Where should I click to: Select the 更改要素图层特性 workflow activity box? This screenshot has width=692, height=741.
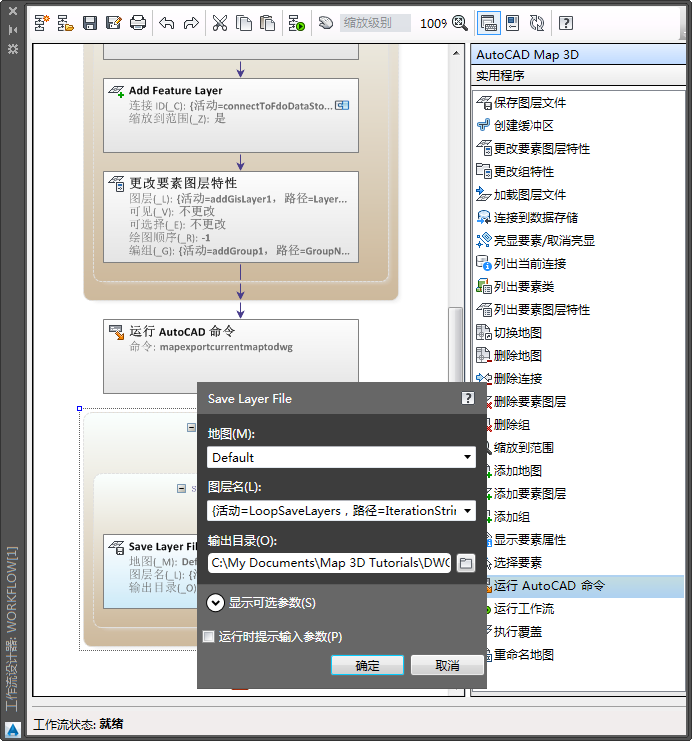click(x=231, y=217)
